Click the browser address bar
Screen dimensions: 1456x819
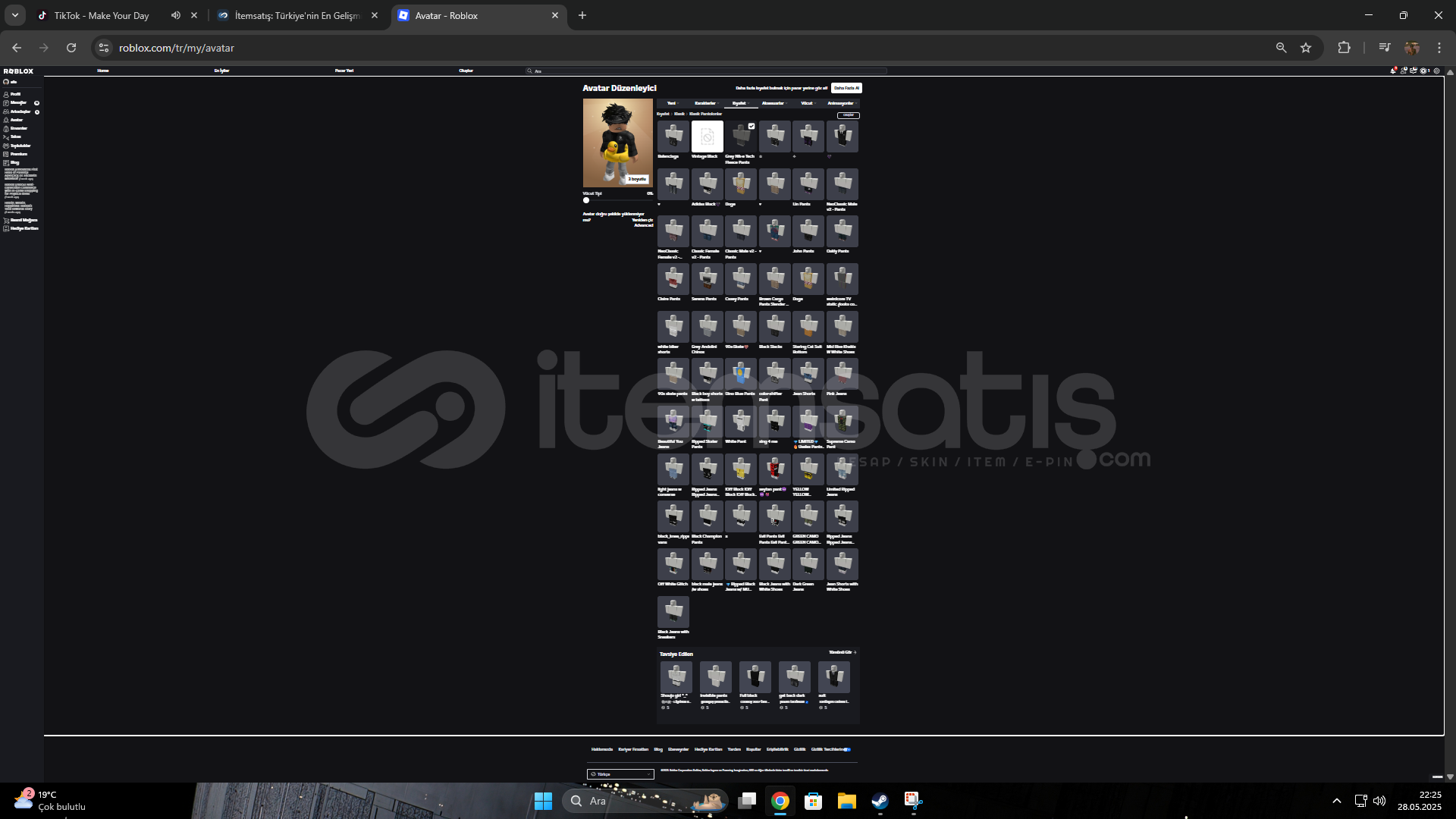[682, 48]
